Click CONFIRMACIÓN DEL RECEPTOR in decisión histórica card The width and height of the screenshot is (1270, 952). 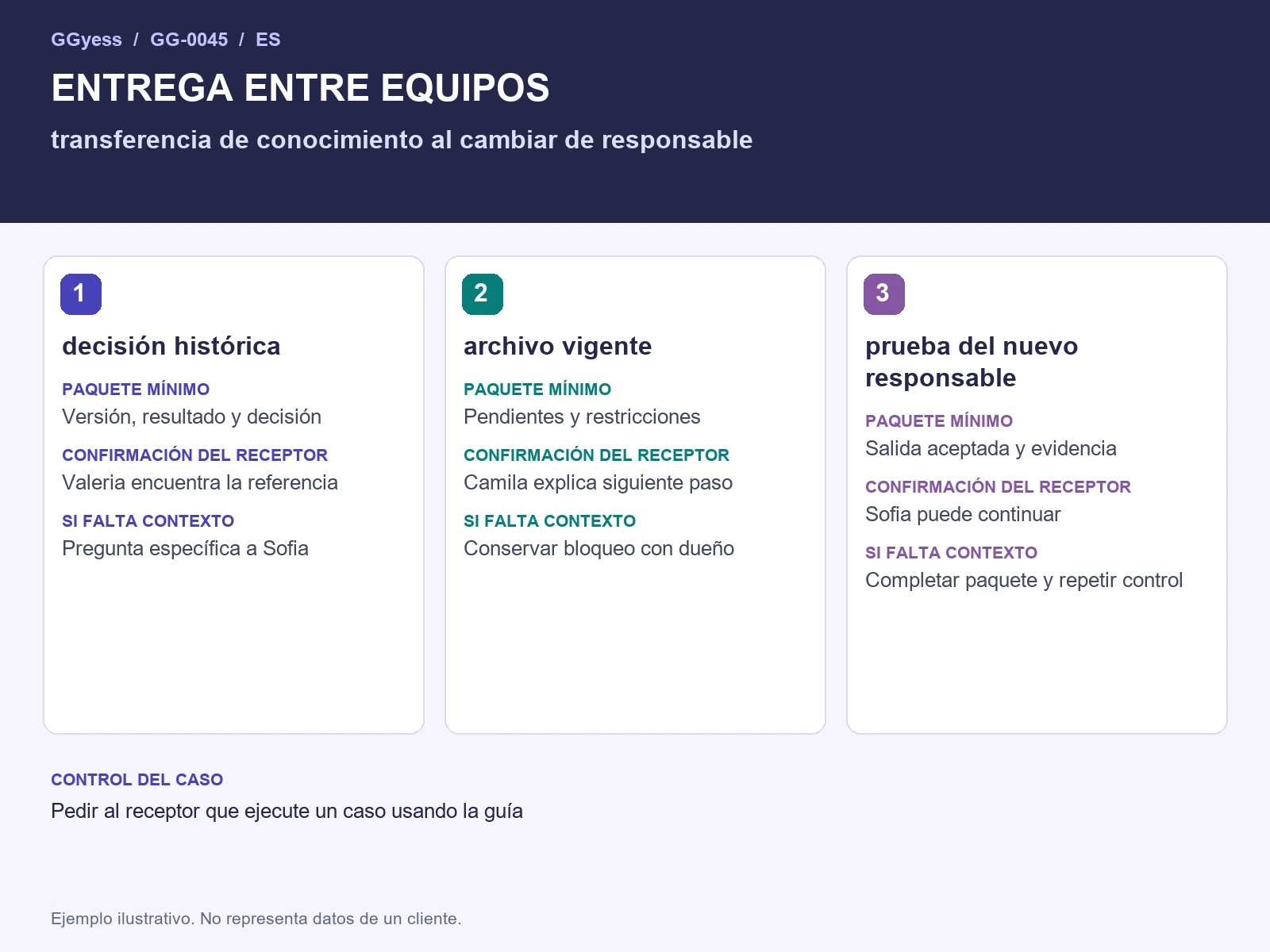(194, 455)
